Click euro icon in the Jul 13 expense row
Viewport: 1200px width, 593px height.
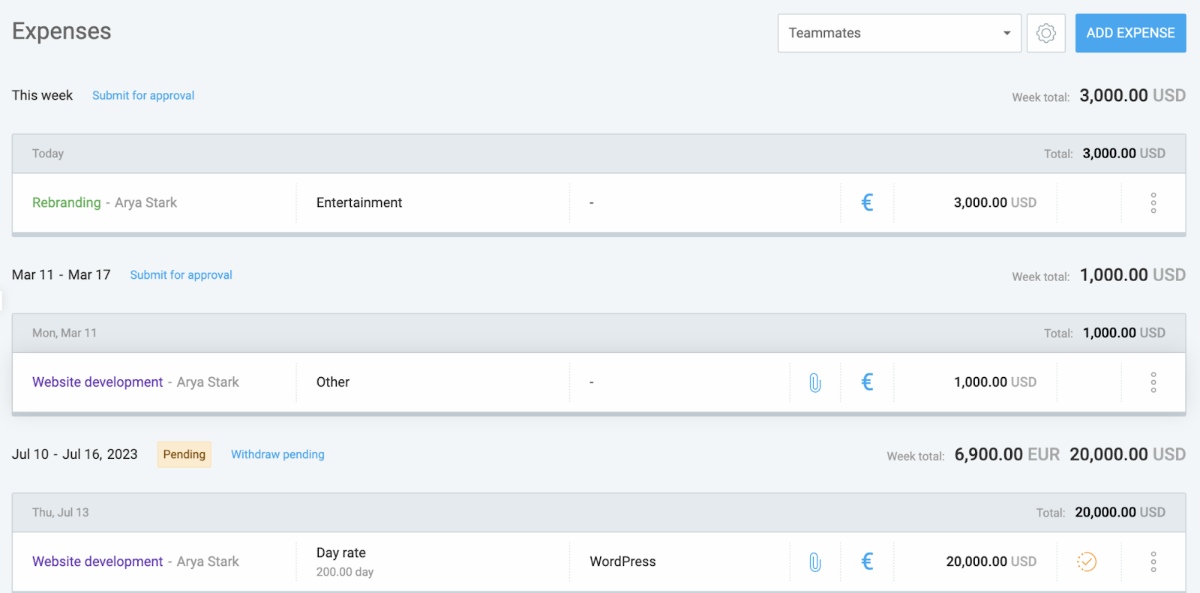coord(867,562)
